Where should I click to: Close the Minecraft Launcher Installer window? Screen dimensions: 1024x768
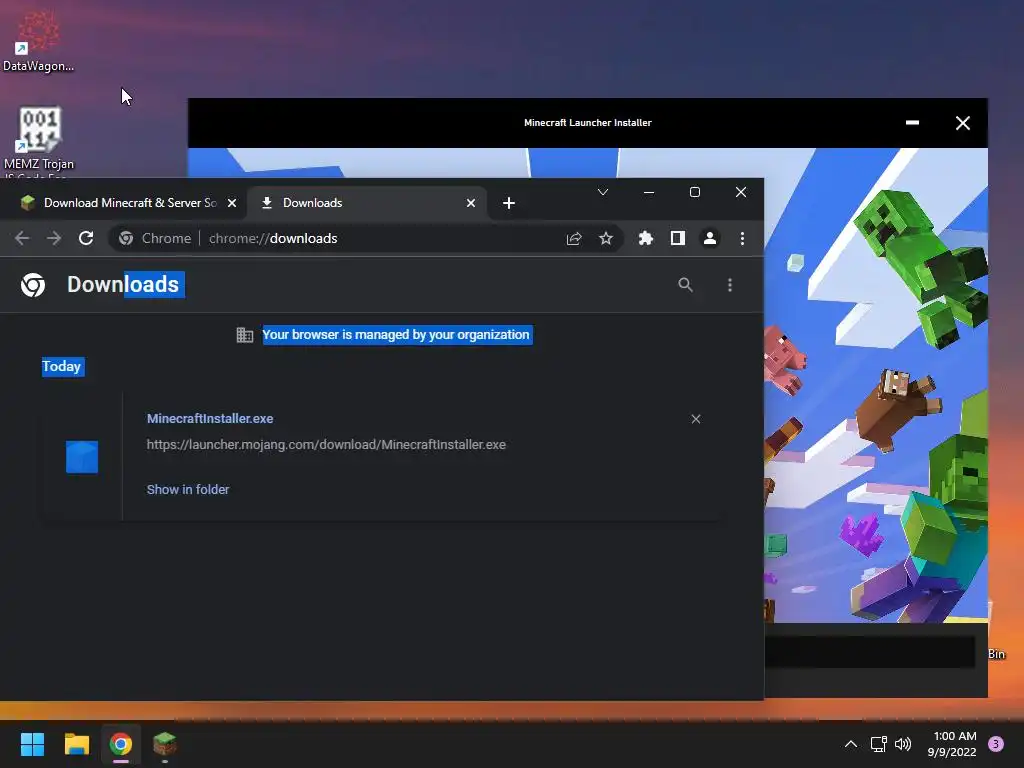click(x=963, y=123)
